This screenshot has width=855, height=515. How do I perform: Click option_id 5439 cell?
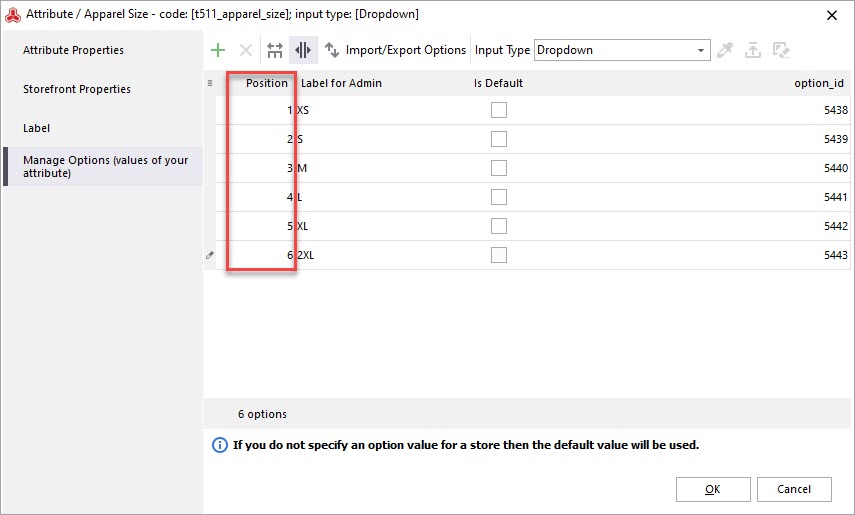click(835, 139)
